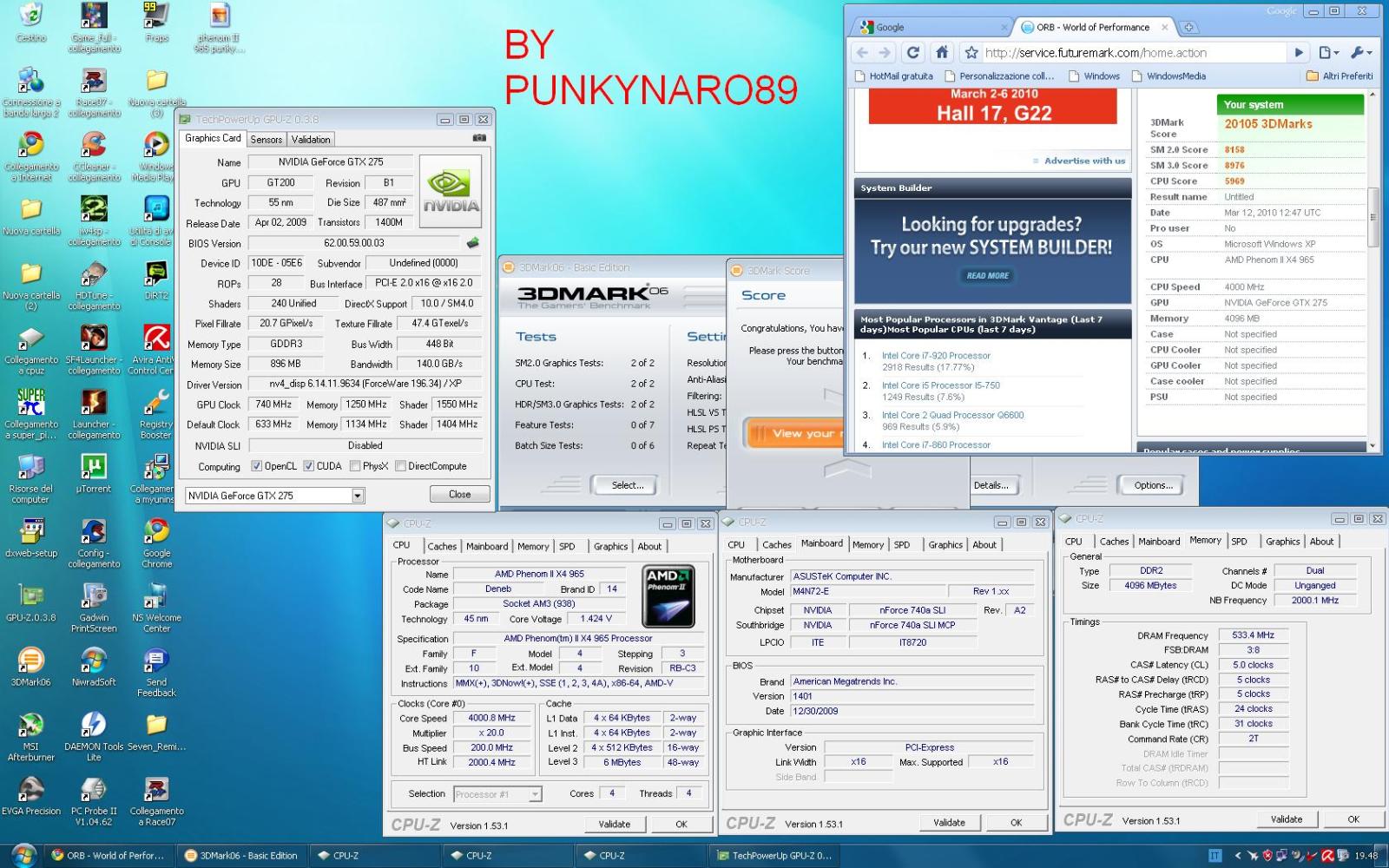Click Validate in the first CPU-Z window

point(615,824)
